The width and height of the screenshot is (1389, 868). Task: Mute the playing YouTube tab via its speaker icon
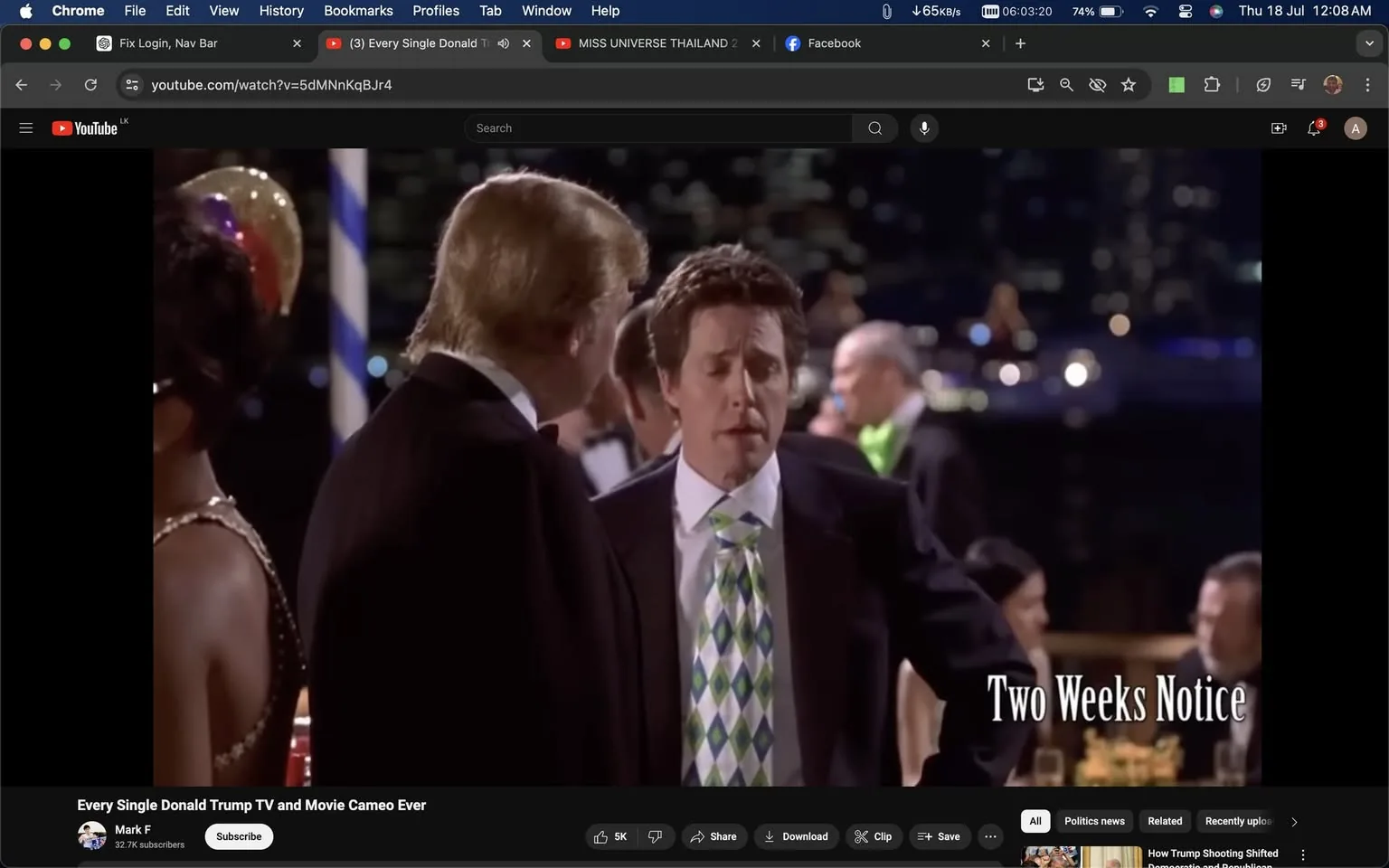[x=503, y=42]
